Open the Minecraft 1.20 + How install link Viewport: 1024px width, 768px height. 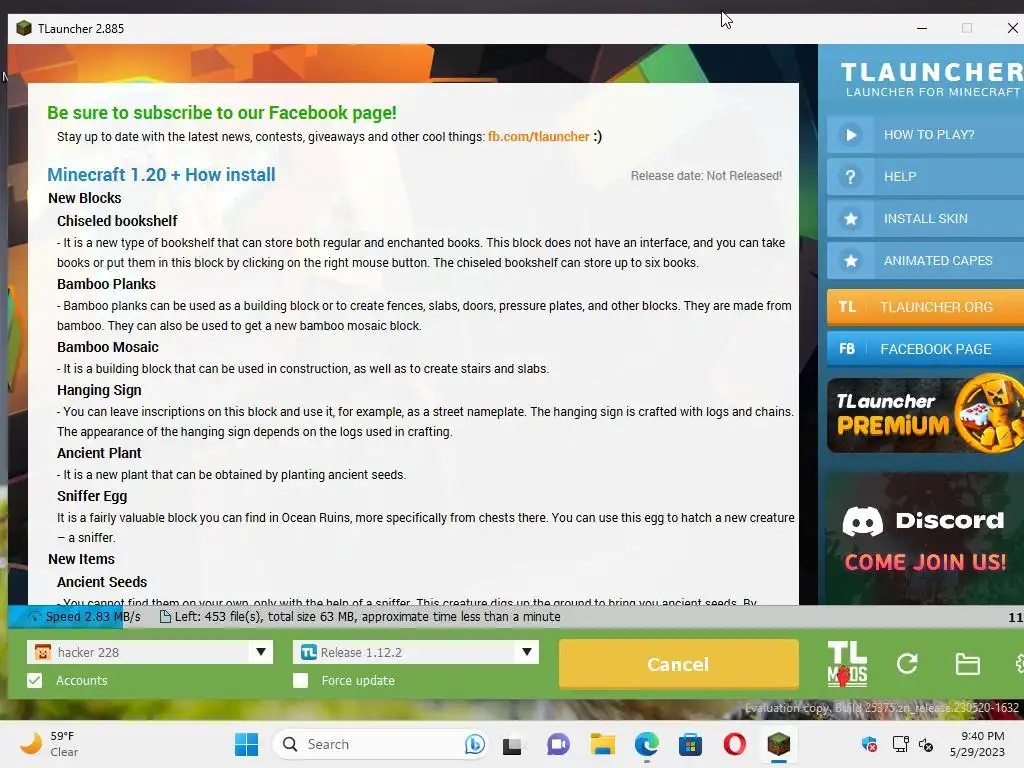point(161,175)
